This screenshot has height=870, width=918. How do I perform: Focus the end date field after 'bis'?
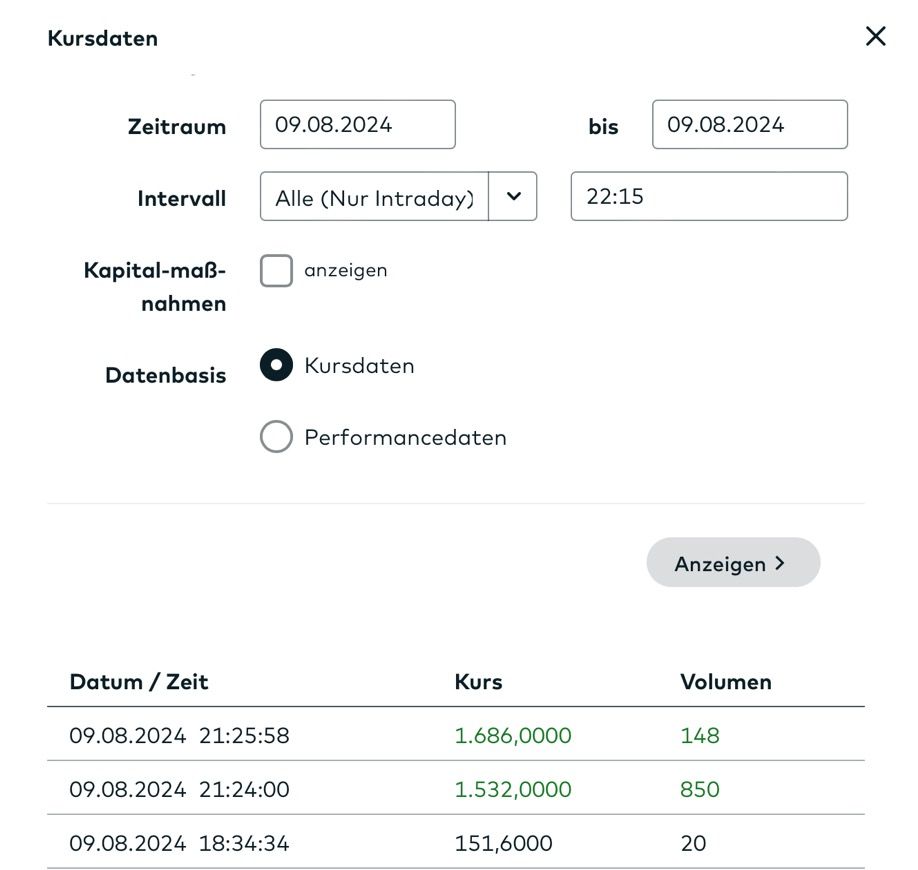point(749,125)
